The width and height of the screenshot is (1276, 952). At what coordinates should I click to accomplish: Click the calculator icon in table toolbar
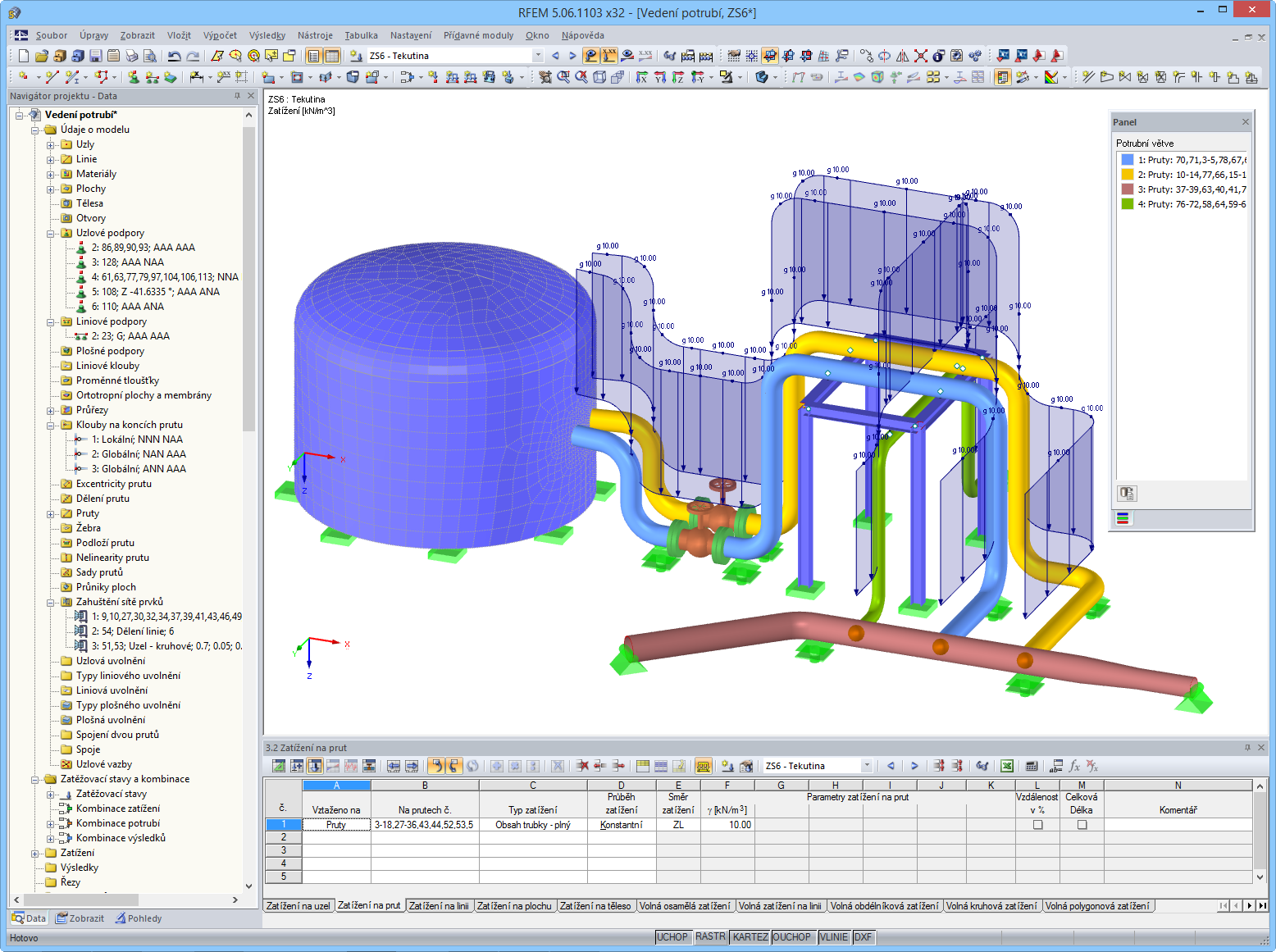point(1032,766)
